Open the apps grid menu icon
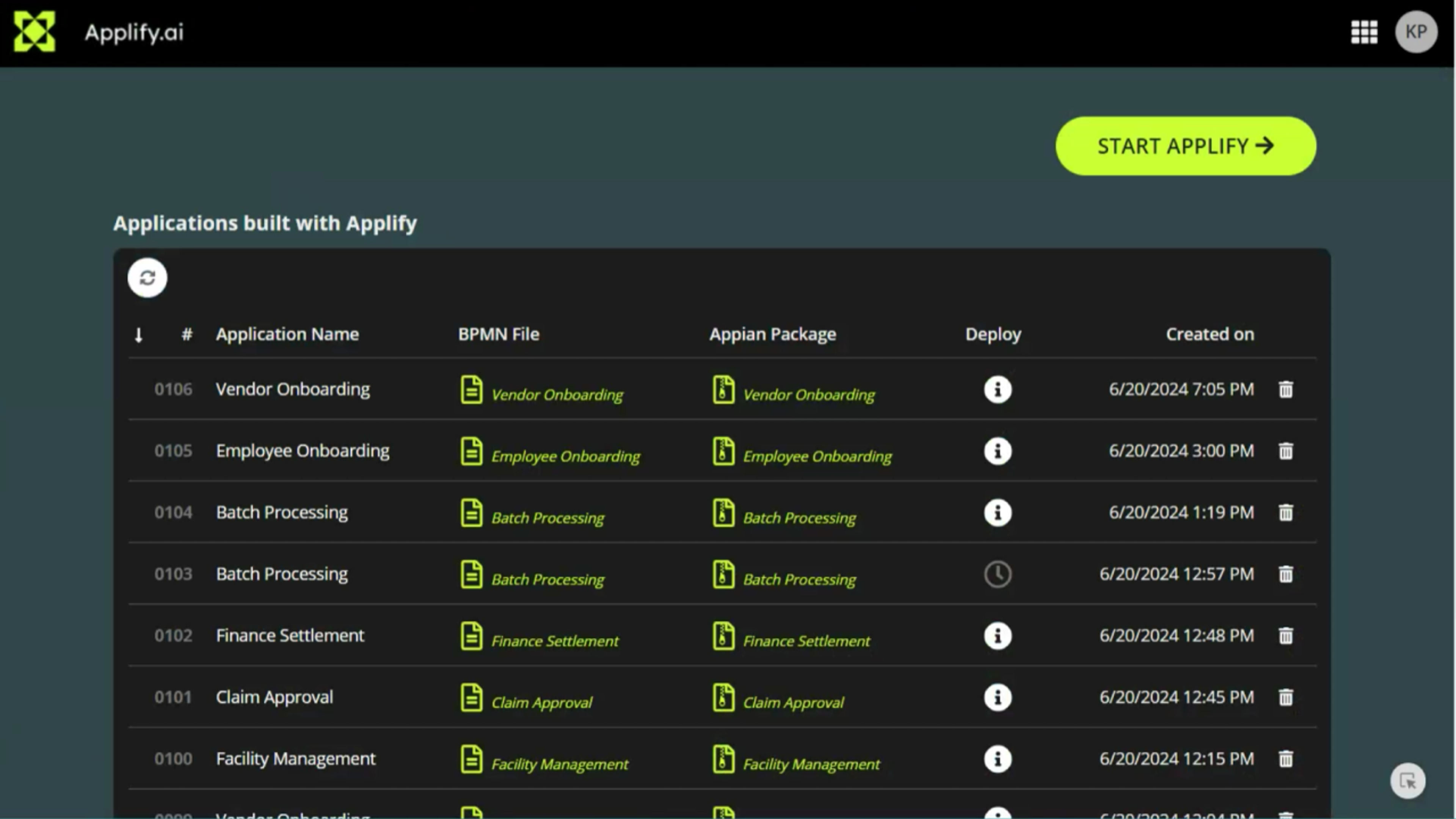The width and height of the screenshot is (1456, 819). click(1364, 32)
